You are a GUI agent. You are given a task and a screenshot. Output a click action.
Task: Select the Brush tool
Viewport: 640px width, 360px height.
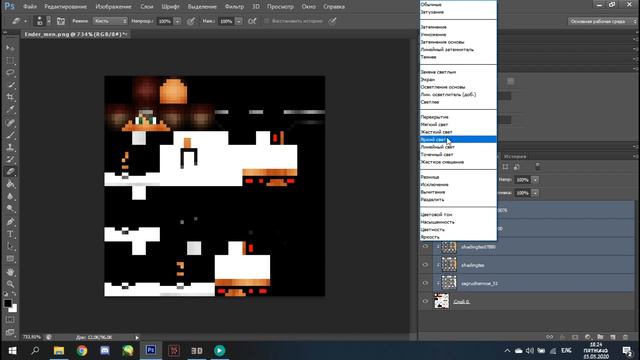[10, 135]
